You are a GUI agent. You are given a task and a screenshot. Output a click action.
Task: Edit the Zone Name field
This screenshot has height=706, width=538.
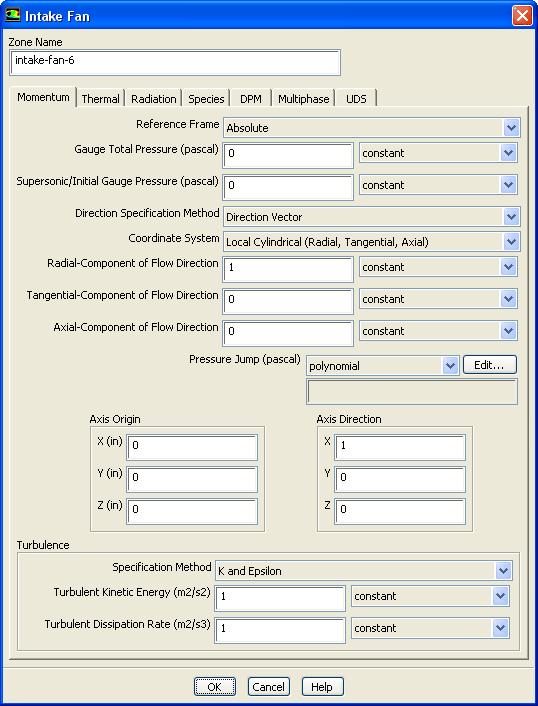175,63
